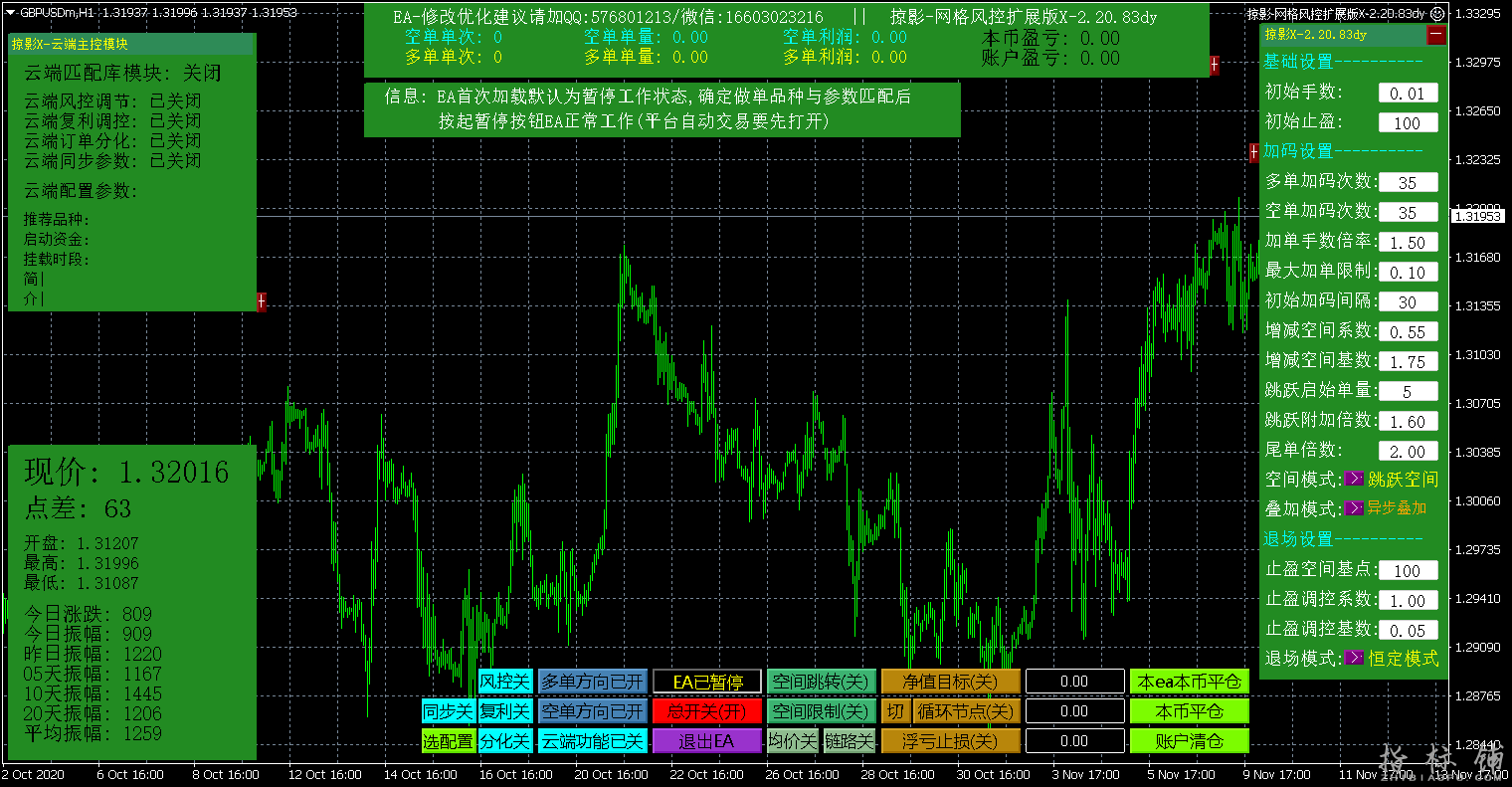Click the red plus icon beside 加码设置
Viewport: 1512px width, 787px height.
click(1253, 152)
